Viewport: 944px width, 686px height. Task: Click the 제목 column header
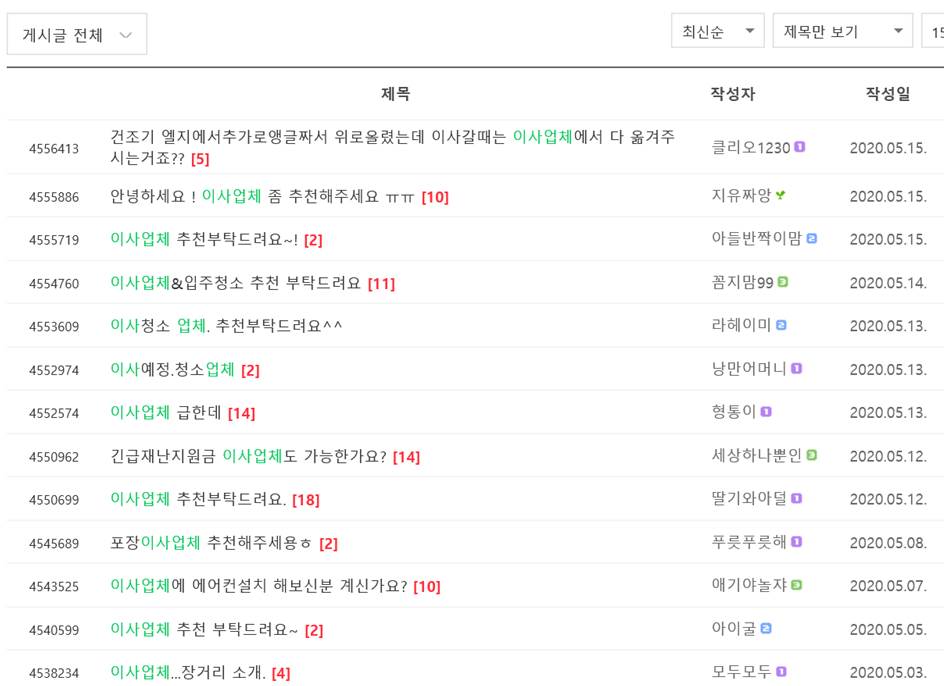(x=396, y=94)
